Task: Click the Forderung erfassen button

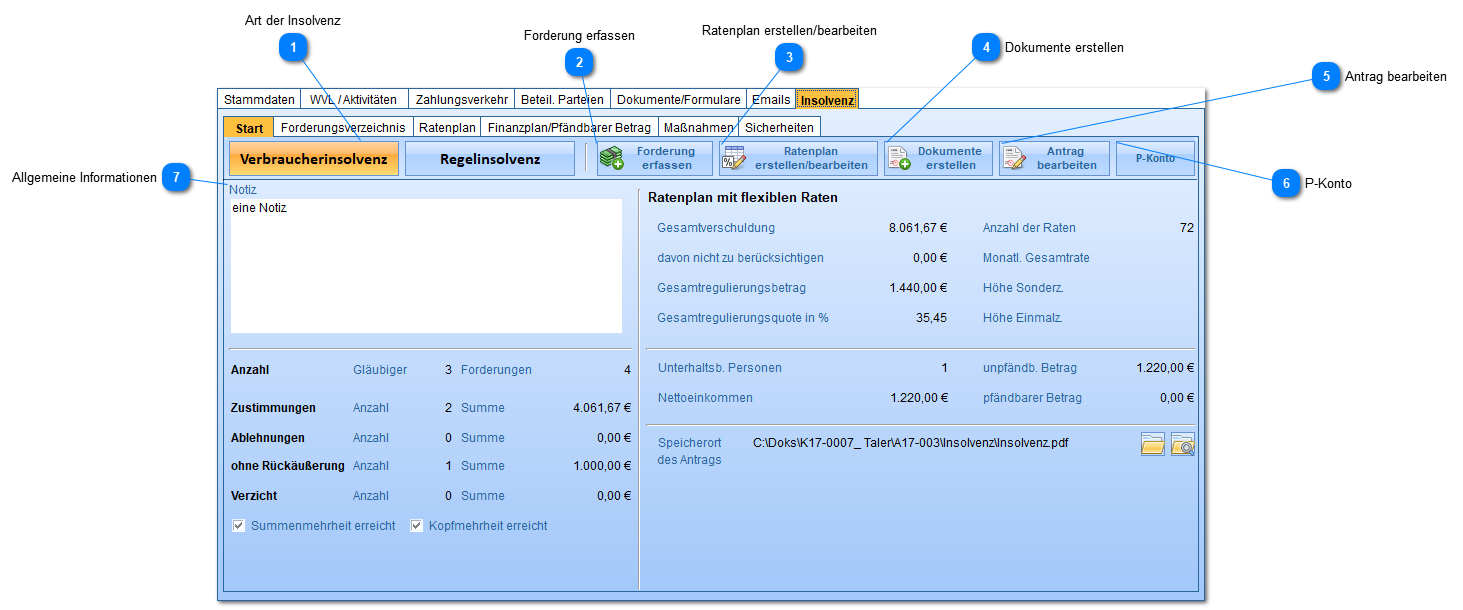Action: click(x=655, y=159)
